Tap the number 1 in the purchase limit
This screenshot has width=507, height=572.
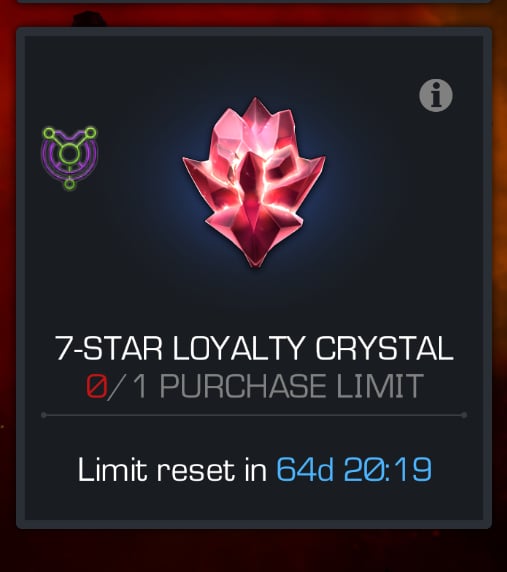coord(140,386)
